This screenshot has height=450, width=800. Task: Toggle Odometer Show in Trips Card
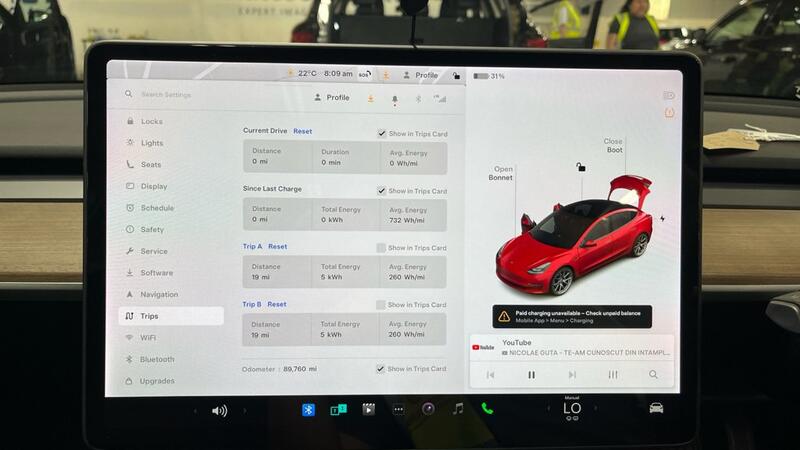tap(380, 369)
